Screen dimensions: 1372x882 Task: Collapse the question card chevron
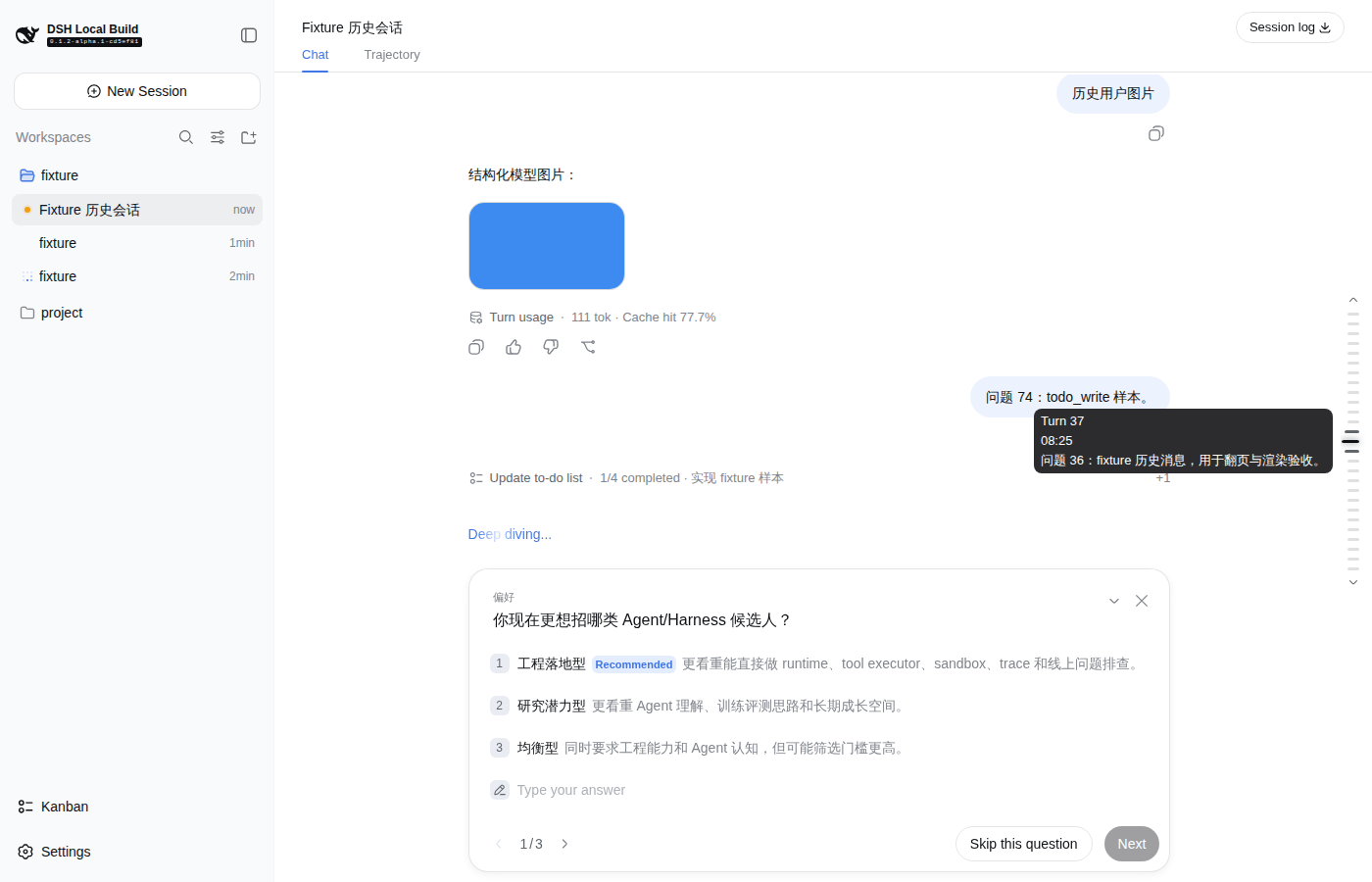1114,601
